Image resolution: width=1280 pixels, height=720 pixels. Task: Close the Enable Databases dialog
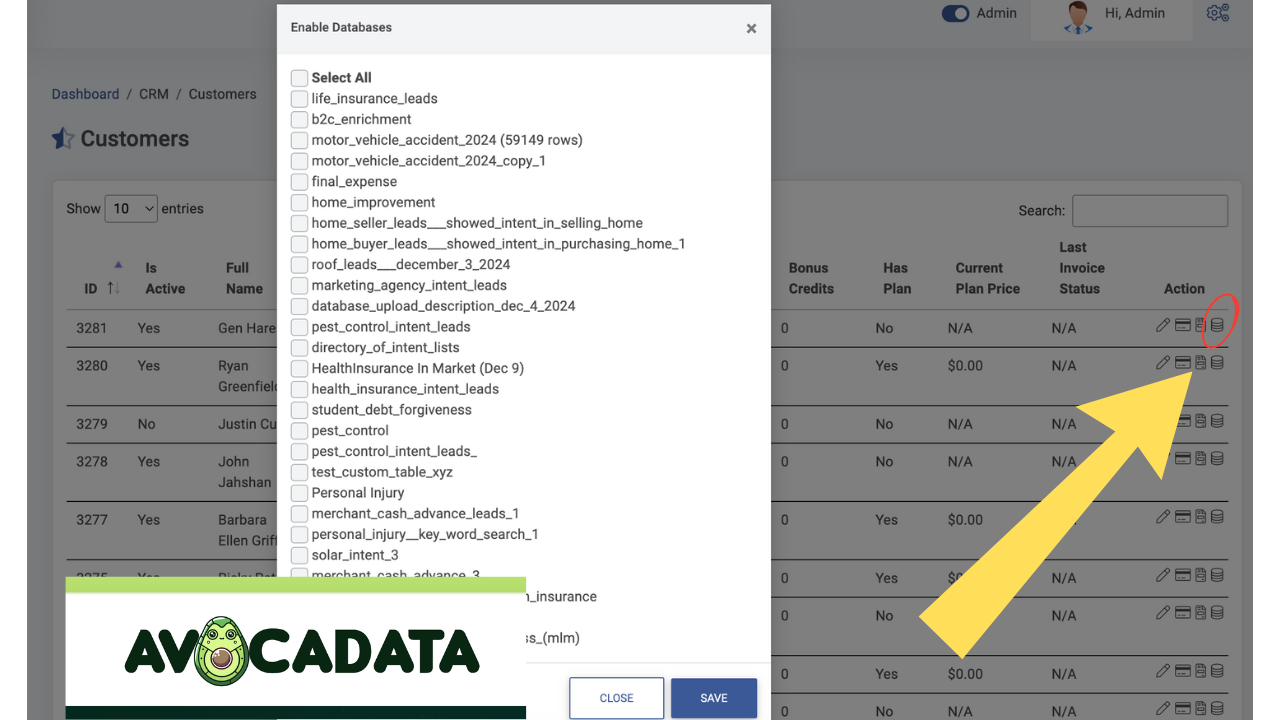(751, 28)
